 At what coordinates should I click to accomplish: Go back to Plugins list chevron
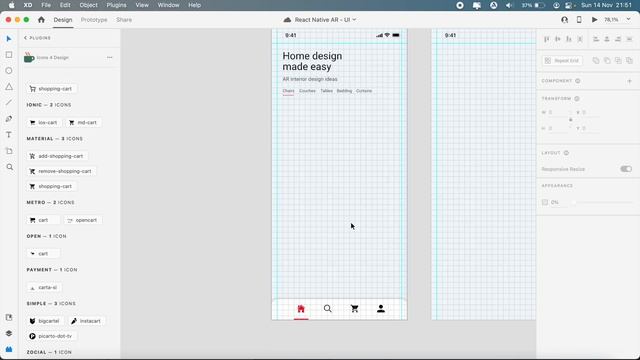(25, 38)
